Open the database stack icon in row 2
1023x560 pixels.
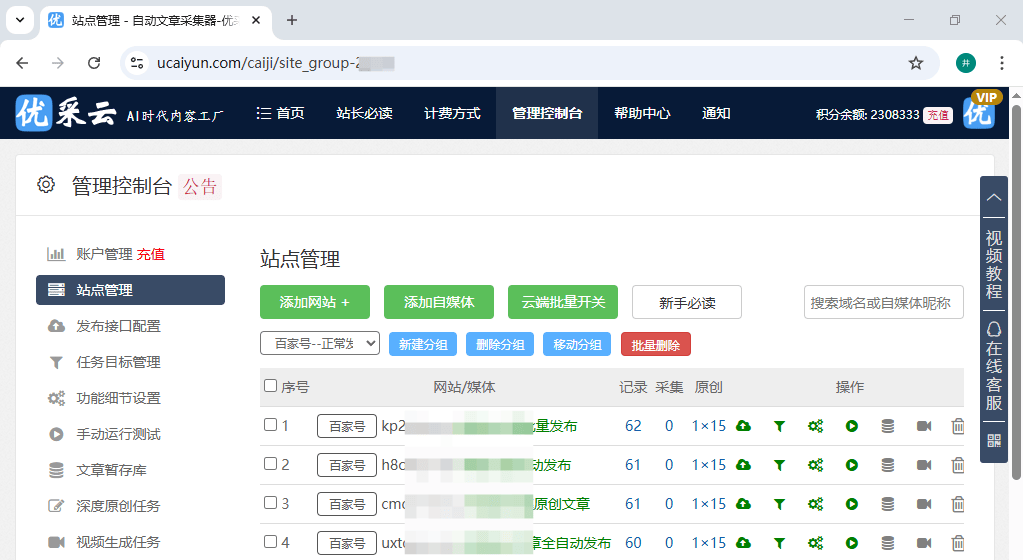point(887,465)
